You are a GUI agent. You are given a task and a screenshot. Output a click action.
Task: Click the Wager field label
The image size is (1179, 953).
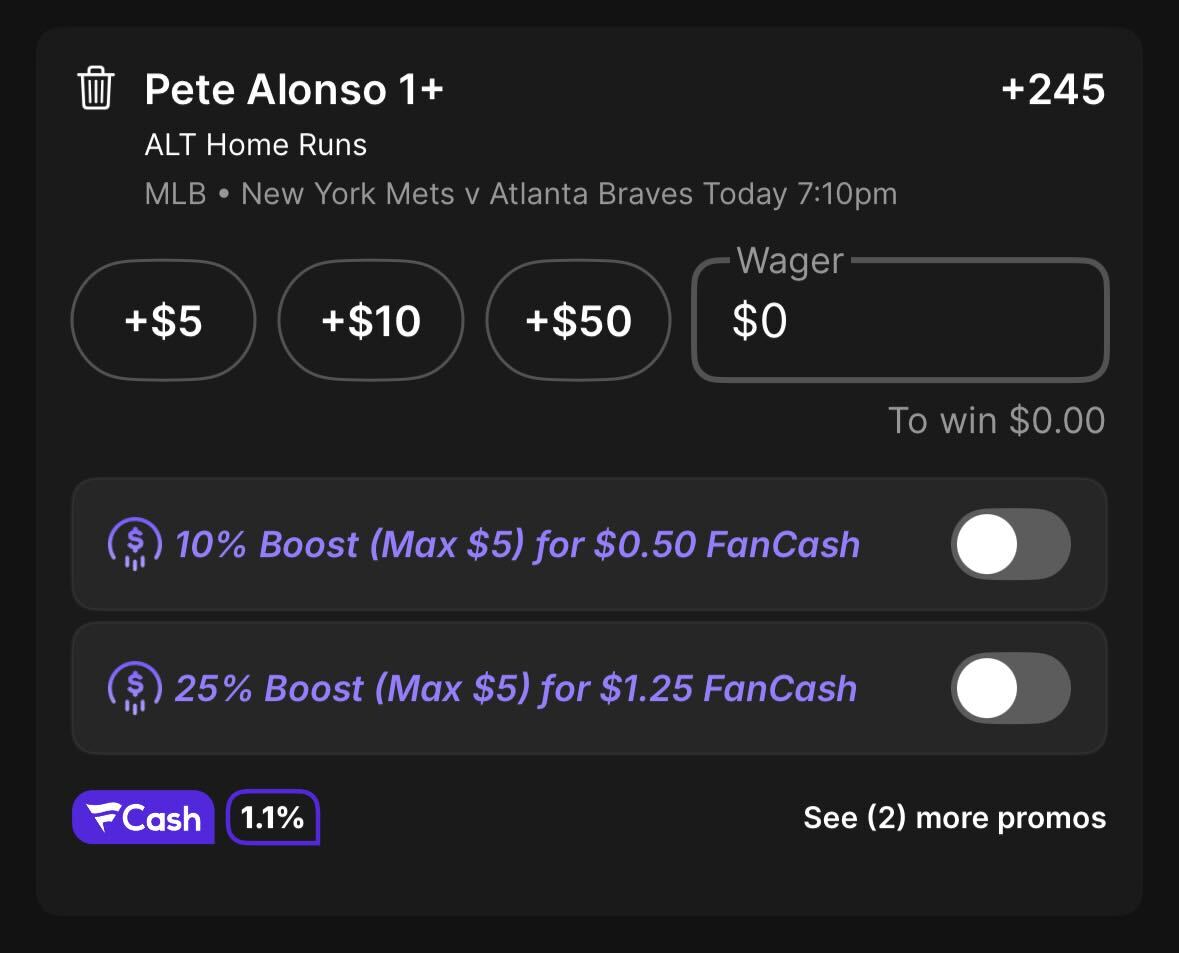tap(790, 261)
